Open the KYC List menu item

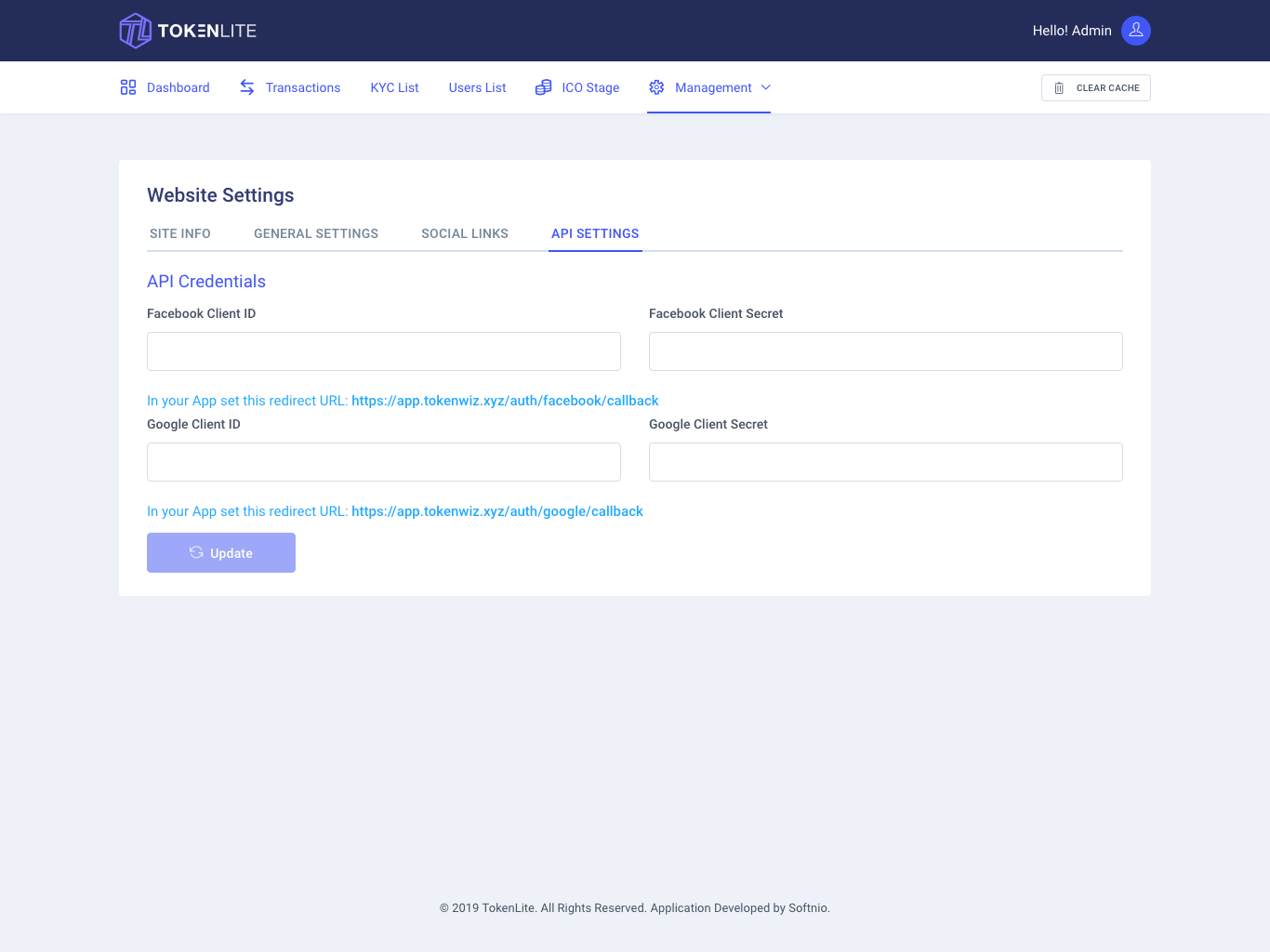(394, 86)
